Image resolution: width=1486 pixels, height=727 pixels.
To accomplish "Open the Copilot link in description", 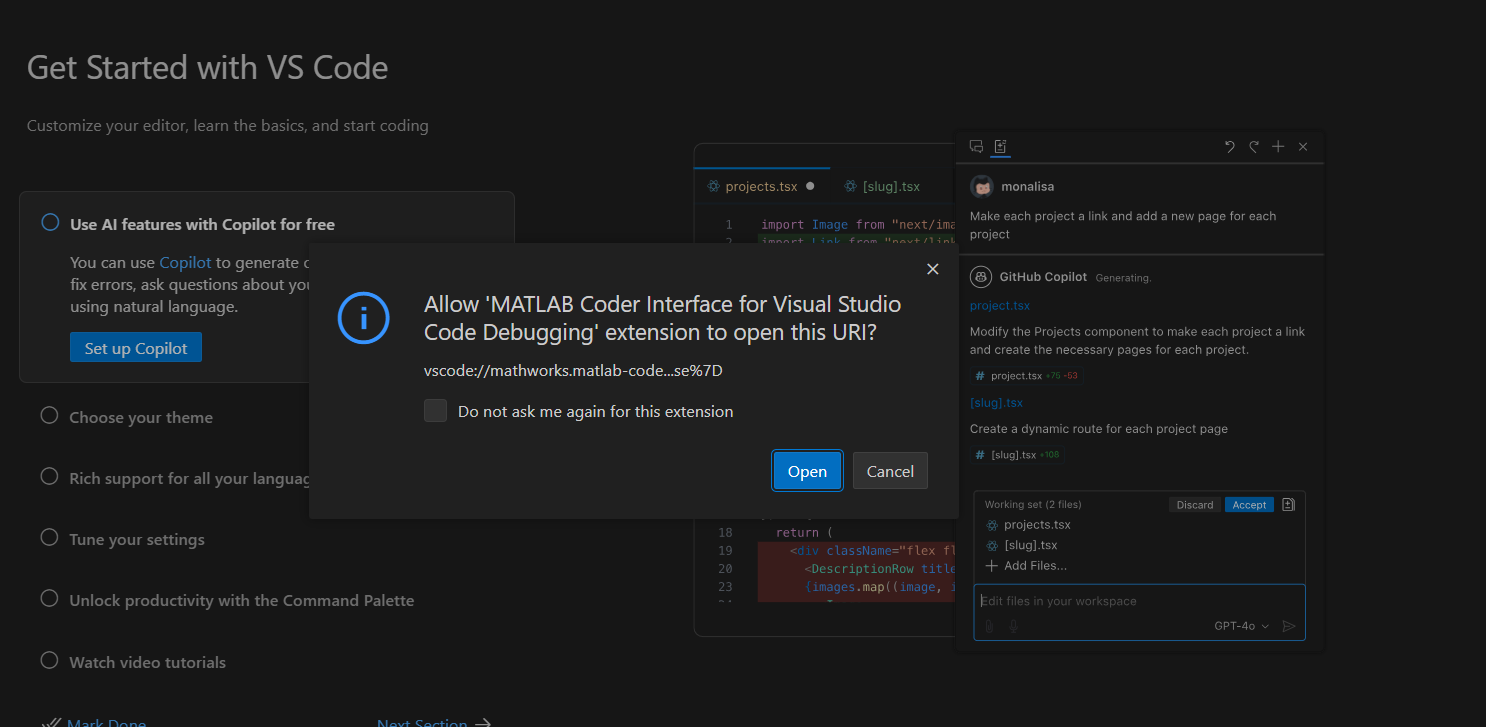I will [185, 262].
